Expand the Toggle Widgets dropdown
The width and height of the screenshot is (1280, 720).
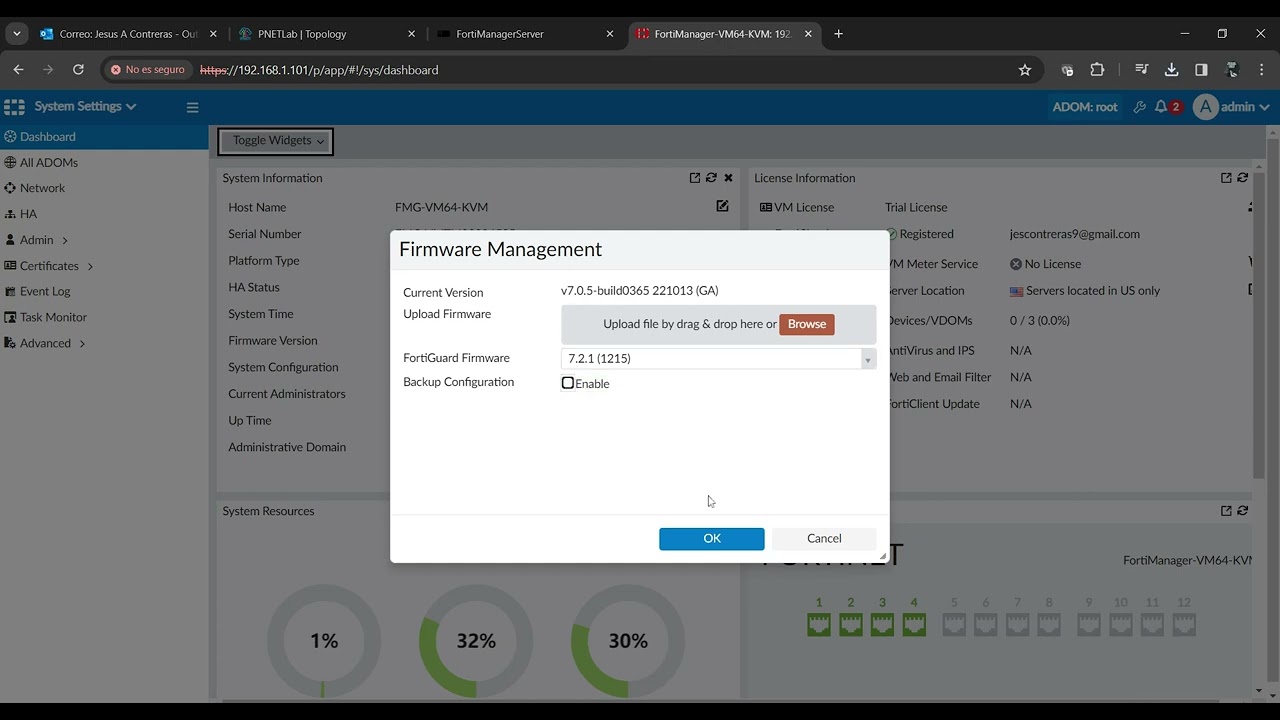(x=276, y=141)
